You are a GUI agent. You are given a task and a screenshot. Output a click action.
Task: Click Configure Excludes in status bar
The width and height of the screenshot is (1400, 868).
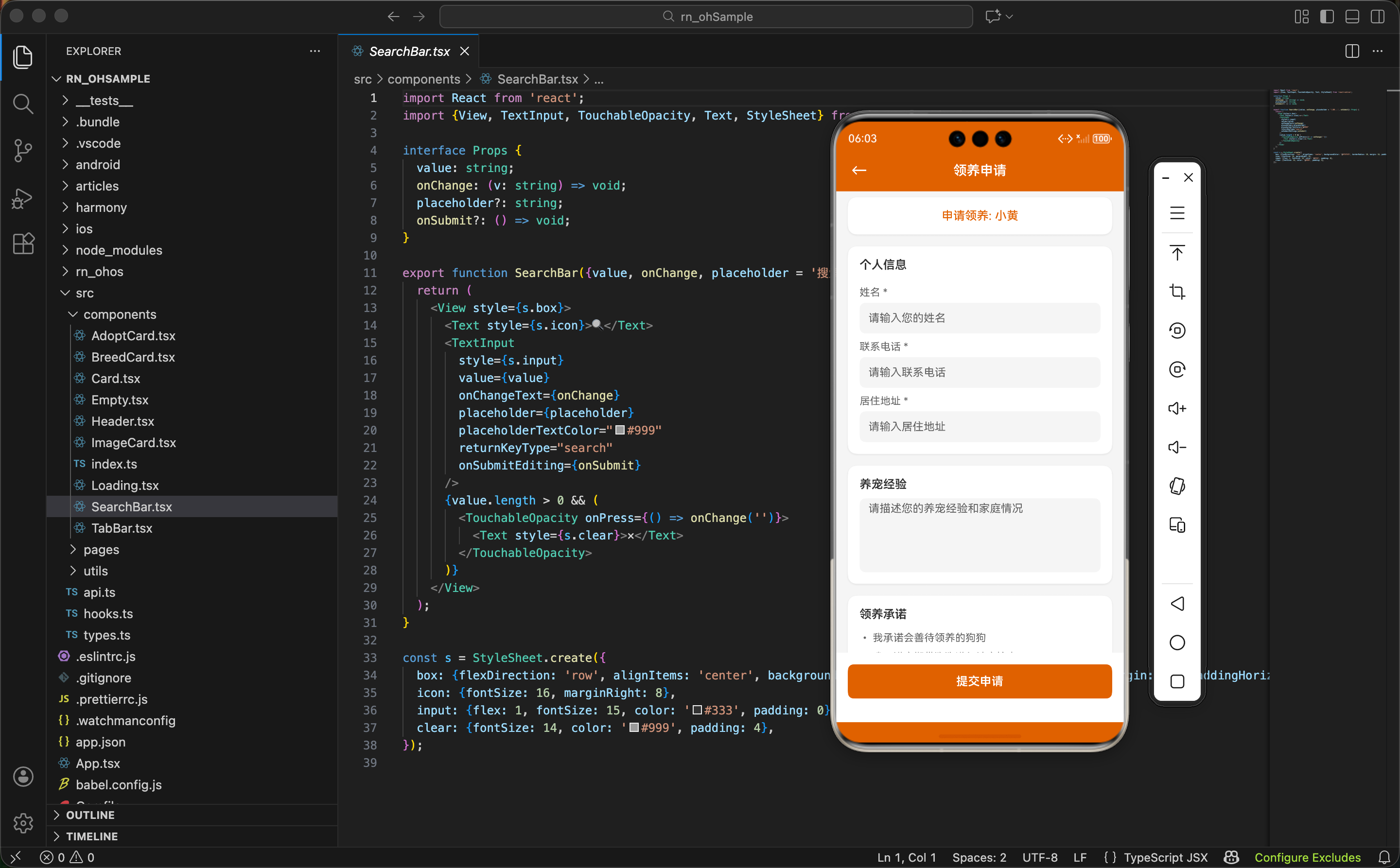click(1307, 857)
